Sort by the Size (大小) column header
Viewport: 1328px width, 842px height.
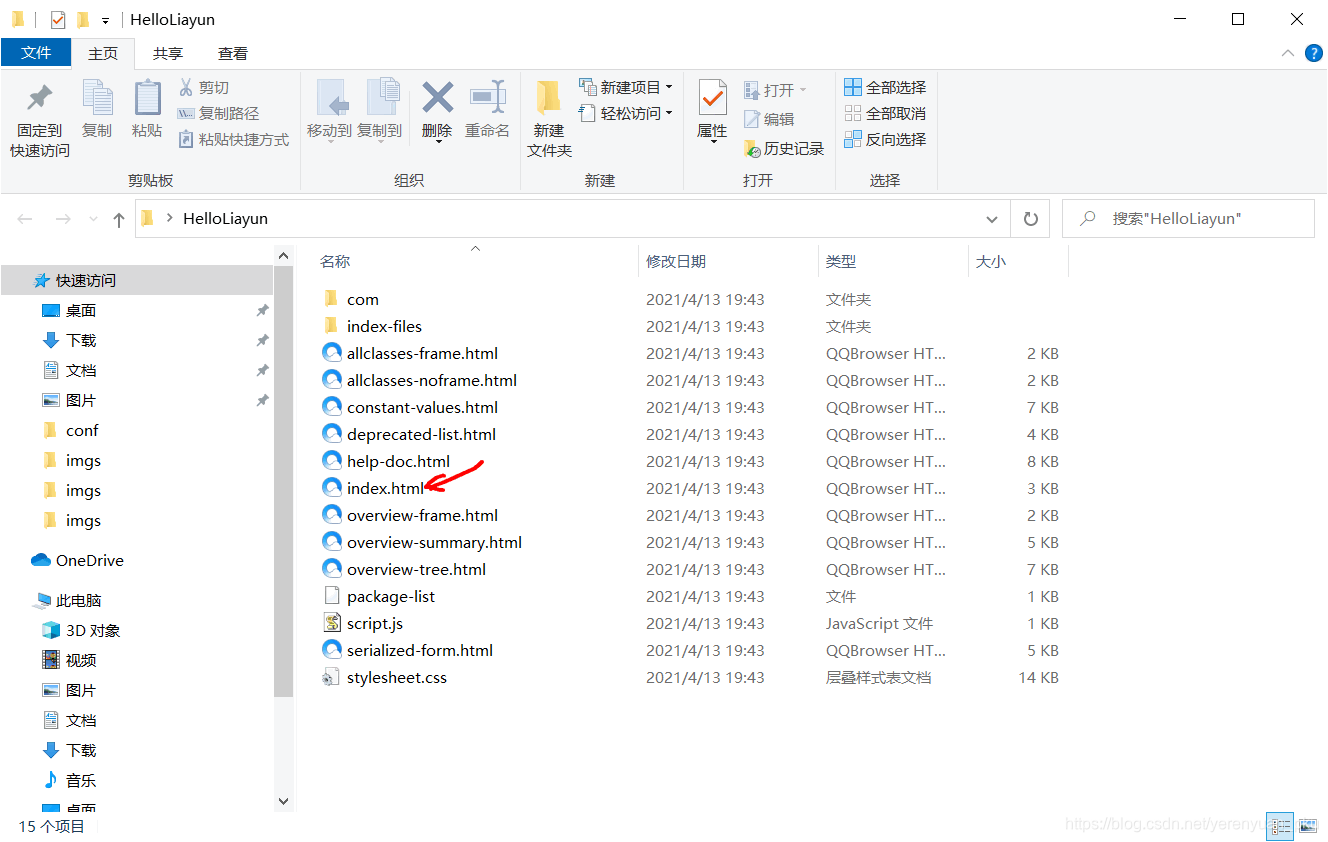(x=990, y=261)
